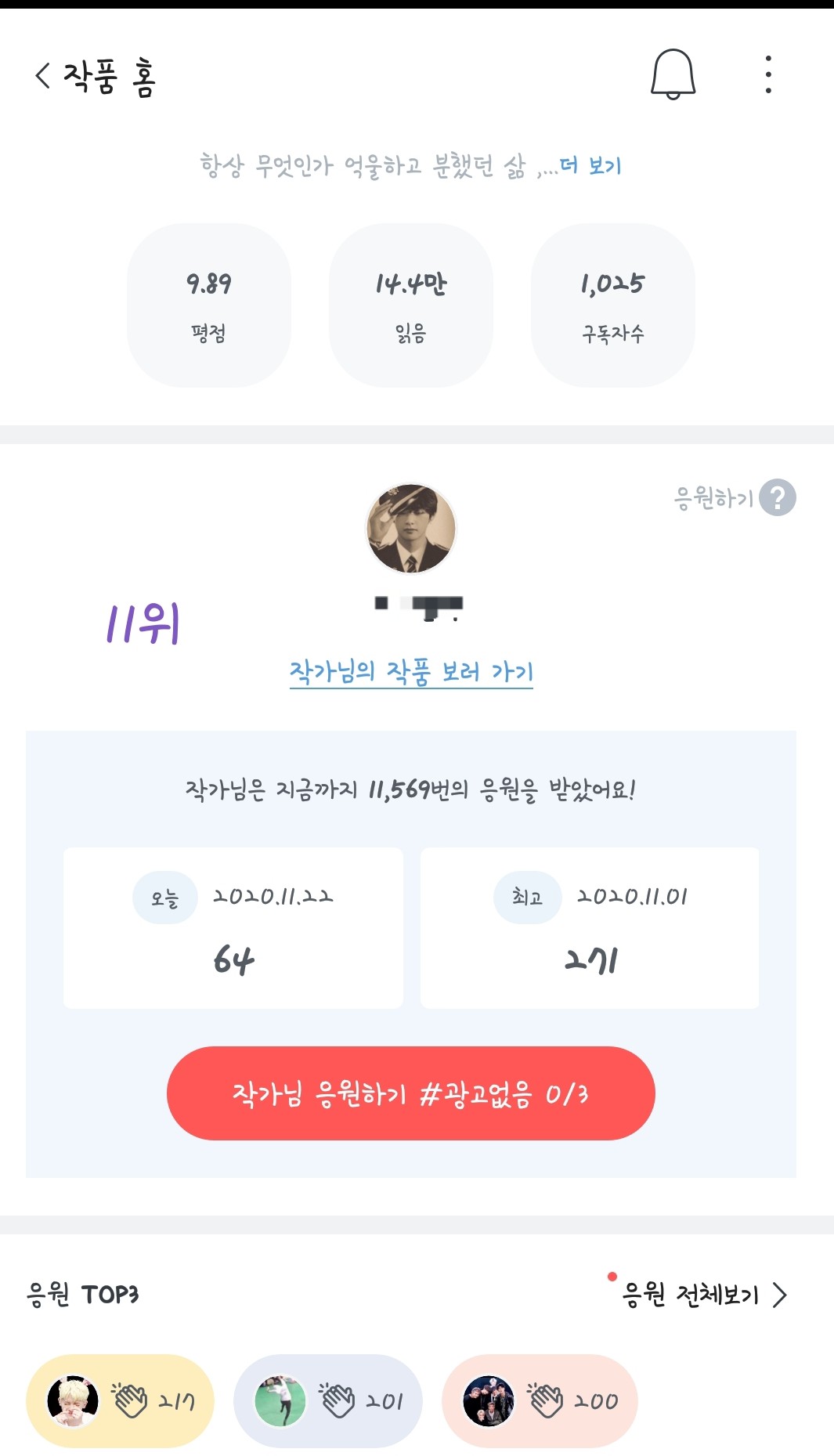The image size is (834, 1456).
Task: Tap the clapping hands icon showing 201
Action: [338, 1400]
